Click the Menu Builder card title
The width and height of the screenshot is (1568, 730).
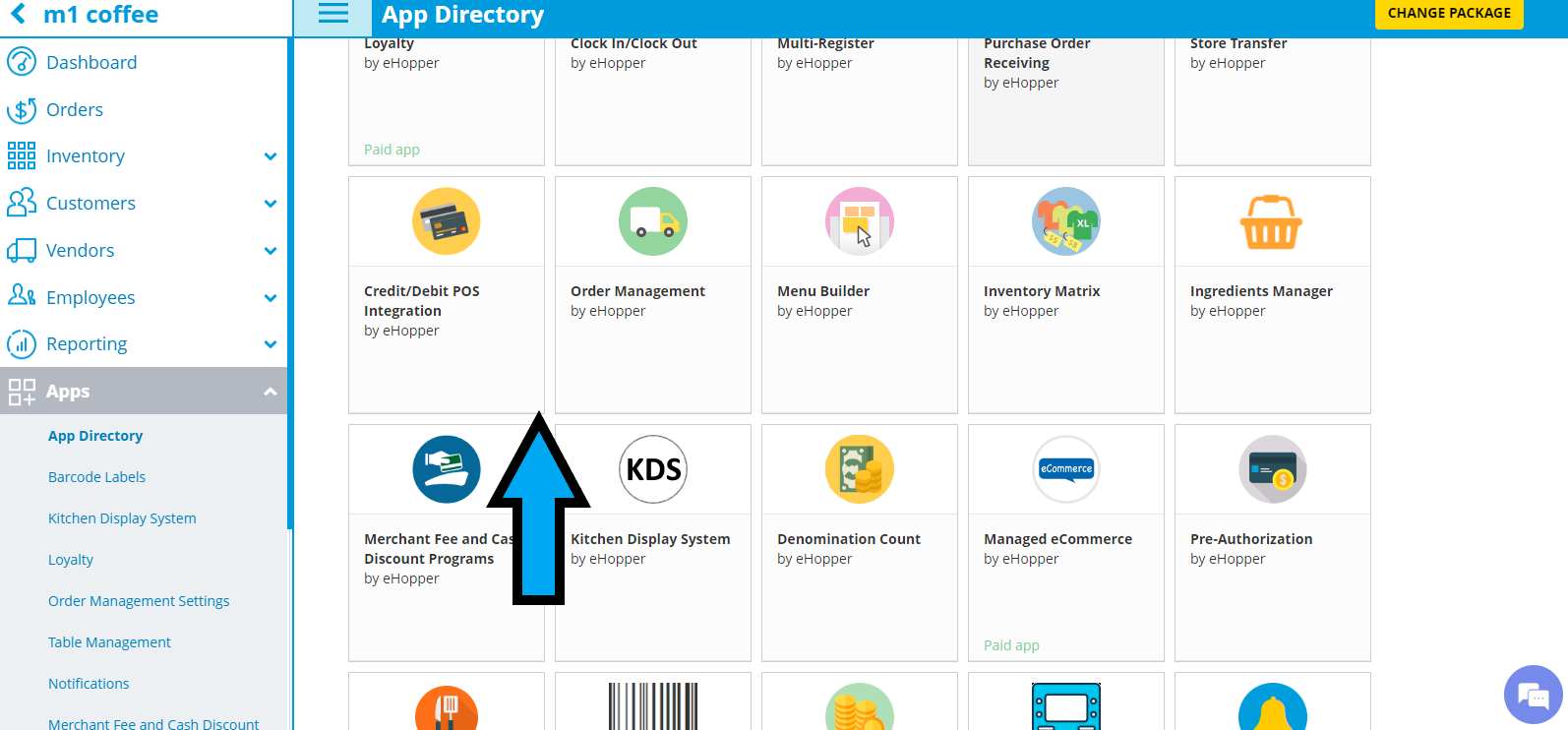pos(823,291)
